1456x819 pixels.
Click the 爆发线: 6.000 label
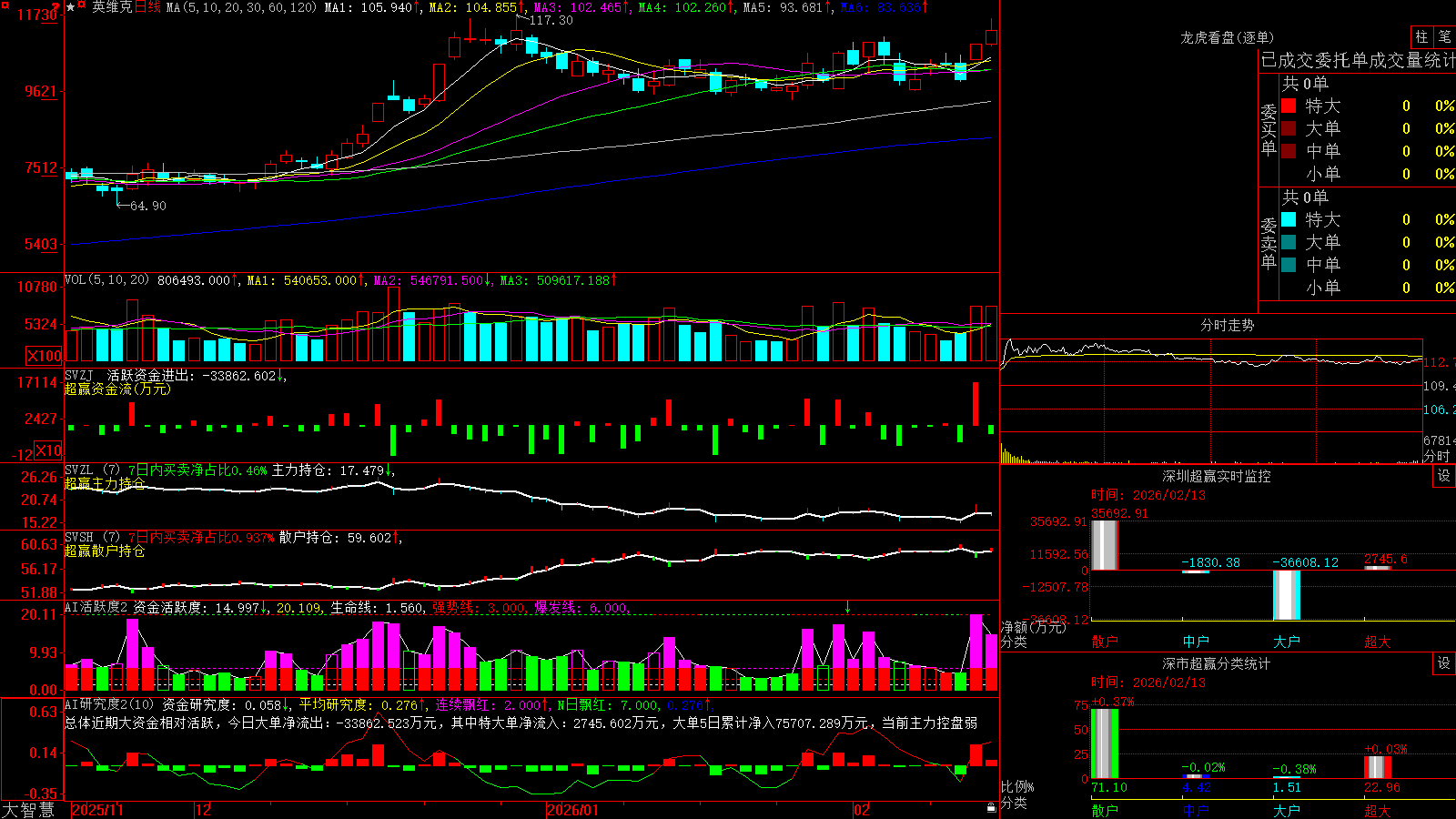581,607
